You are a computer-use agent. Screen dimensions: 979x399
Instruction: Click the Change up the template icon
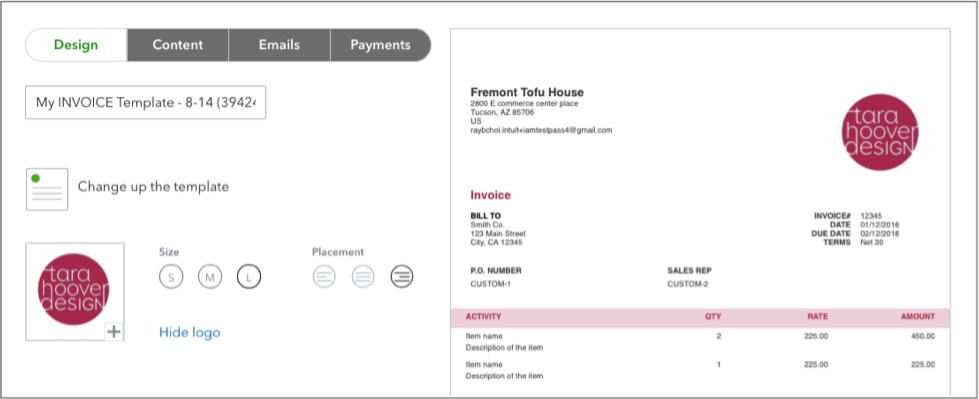[47, 189]
